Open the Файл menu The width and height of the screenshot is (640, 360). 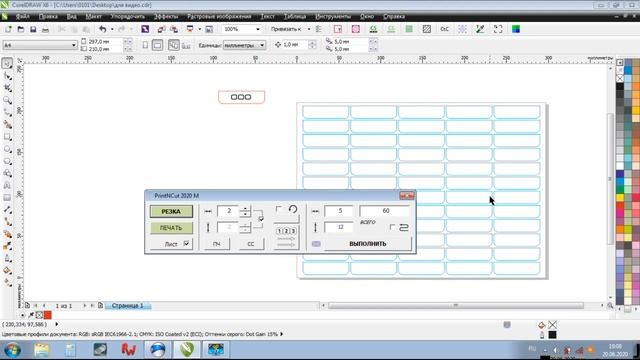pos(22,16)
